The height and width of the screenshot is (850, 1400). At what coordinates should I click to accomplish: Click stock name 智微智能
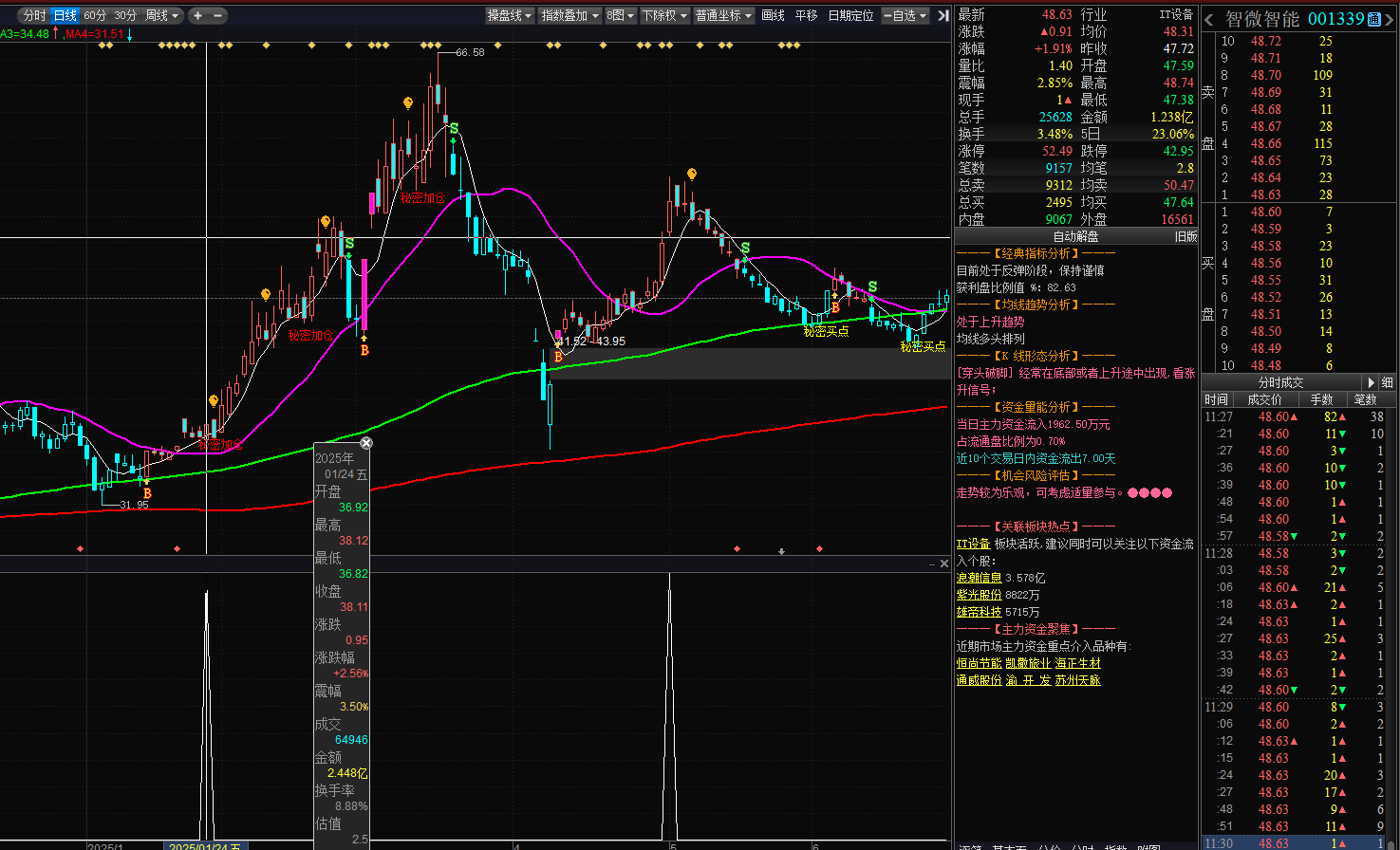(x=1262, y=20)
